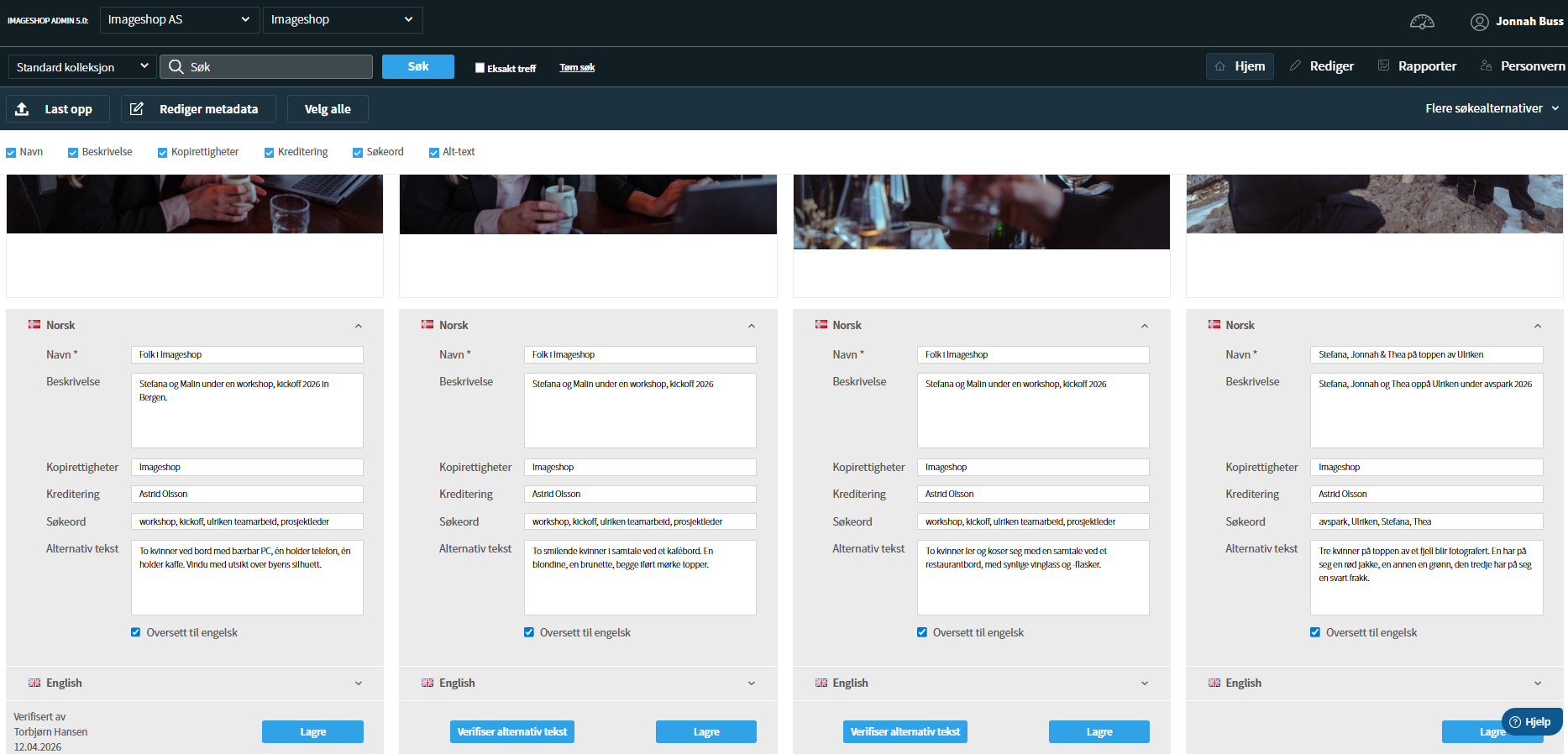
Task: Uncheck the Kopirettigheter field filter
Action: pos(162,153)
